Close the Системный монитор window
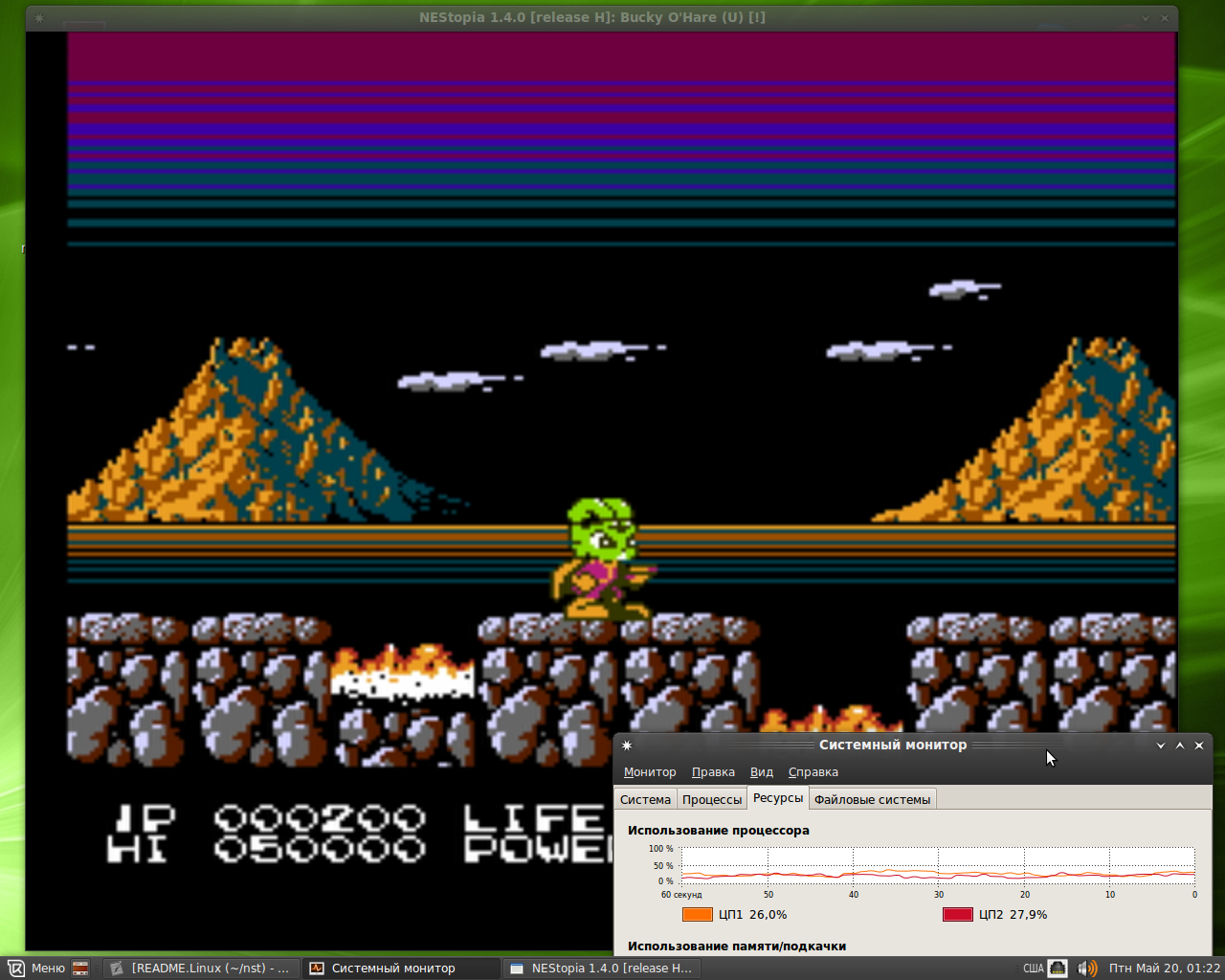This screenshot has width=1225, height=980. coord(1199,746)
